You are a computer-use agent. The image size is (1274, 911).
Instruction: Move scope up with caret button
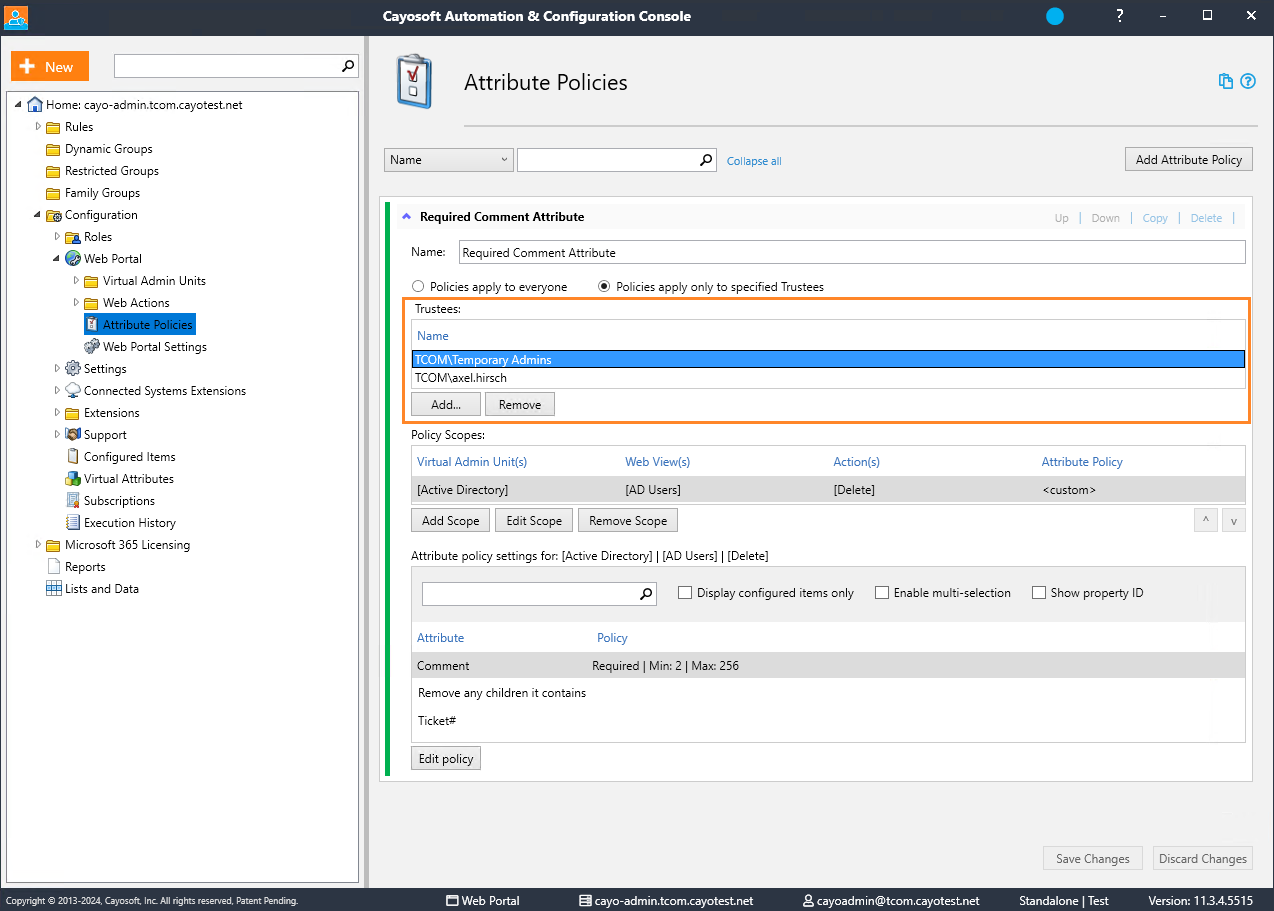pos(1206,520)
